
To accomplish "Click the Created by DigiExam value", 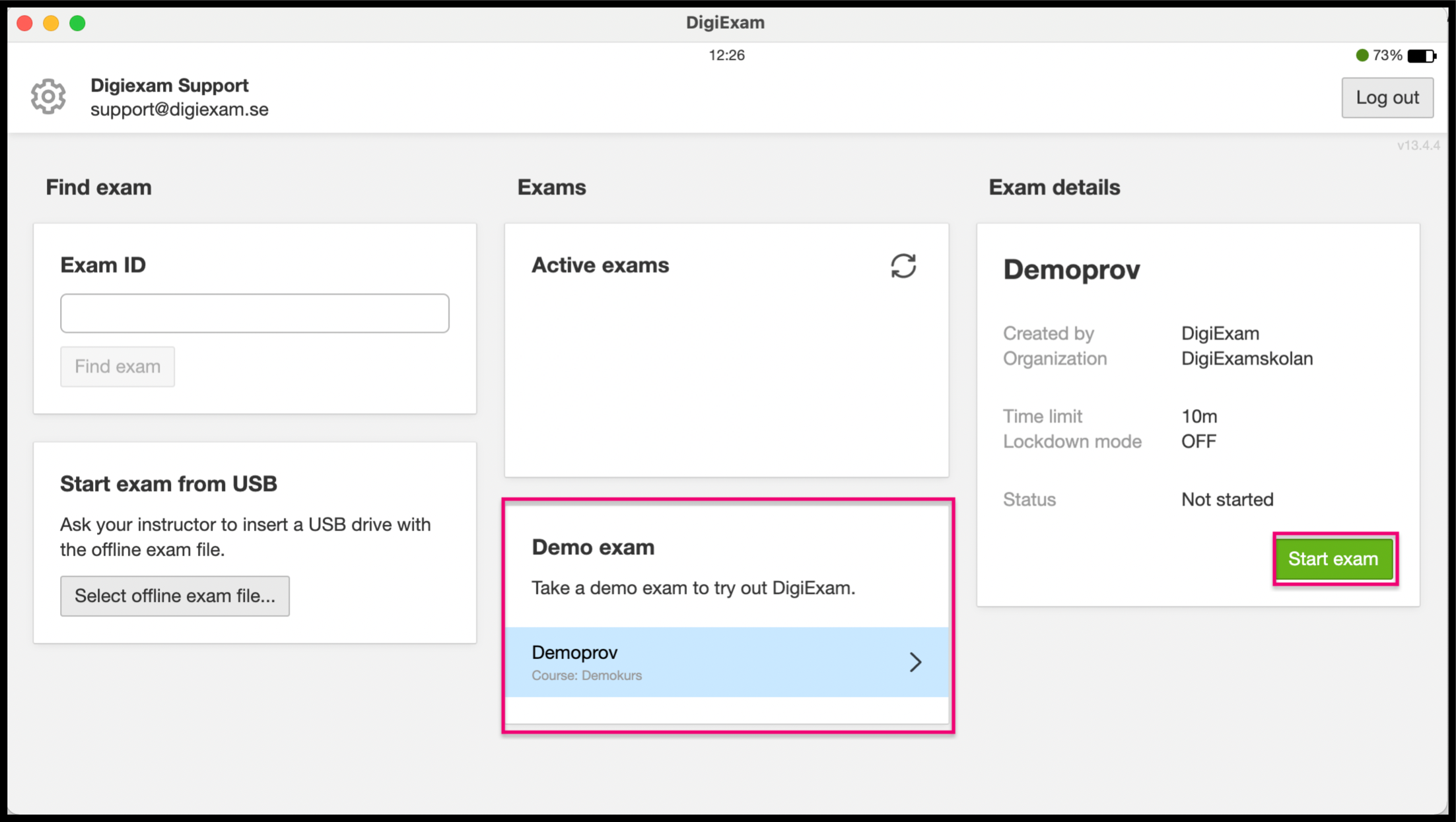I will pos(1220,333).
